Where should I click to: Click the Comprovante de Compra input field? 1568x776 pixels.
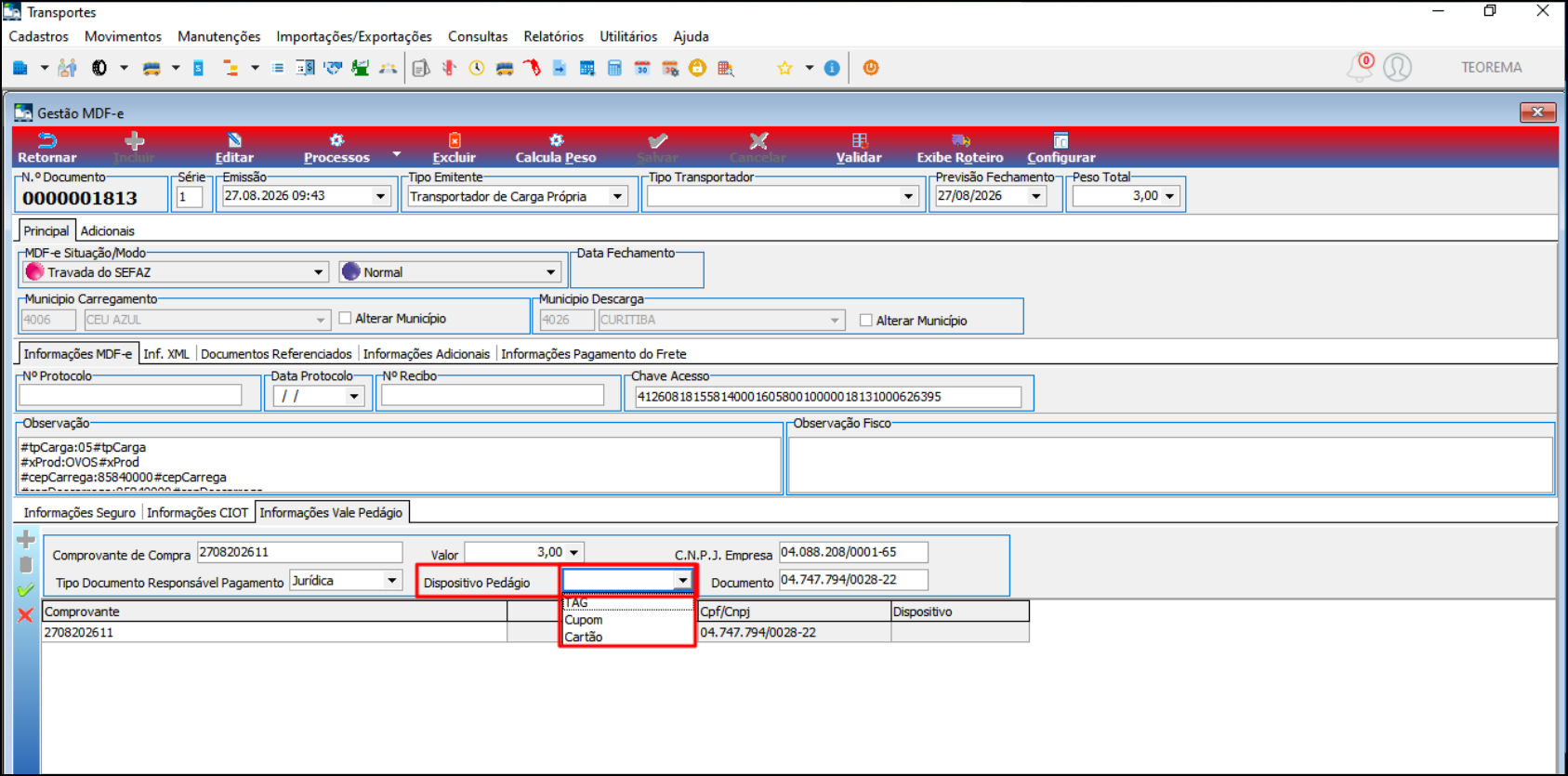click(x=299, y=552)
